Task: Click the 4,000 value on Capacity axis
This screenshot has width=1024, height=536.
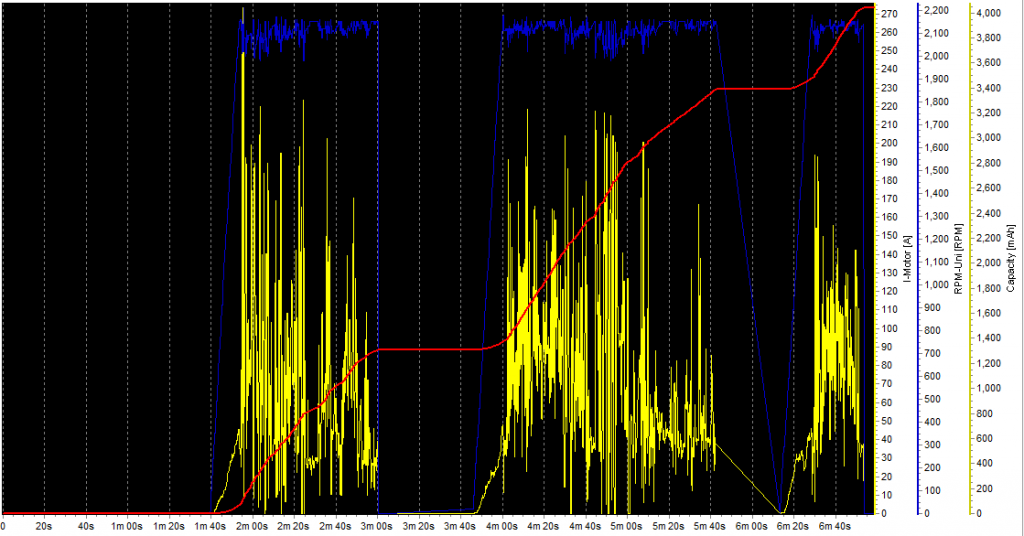Action: tap(989, 13)
